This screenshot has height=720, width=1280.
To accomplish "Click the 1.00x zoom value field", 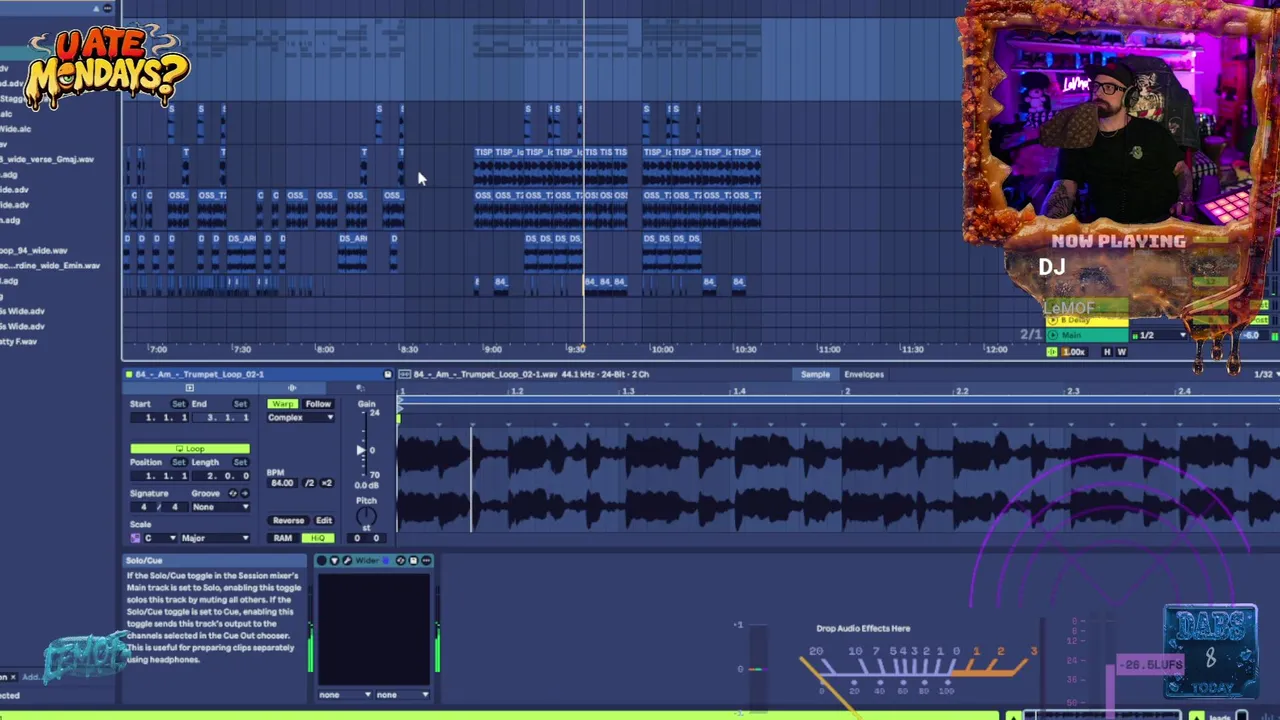I will 1074,352.
